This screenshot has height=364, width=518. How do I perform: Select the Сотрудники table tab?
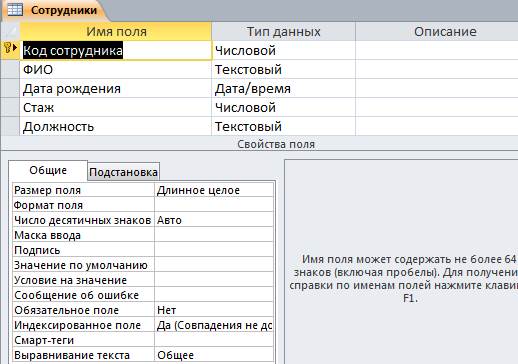click(55, 10)
